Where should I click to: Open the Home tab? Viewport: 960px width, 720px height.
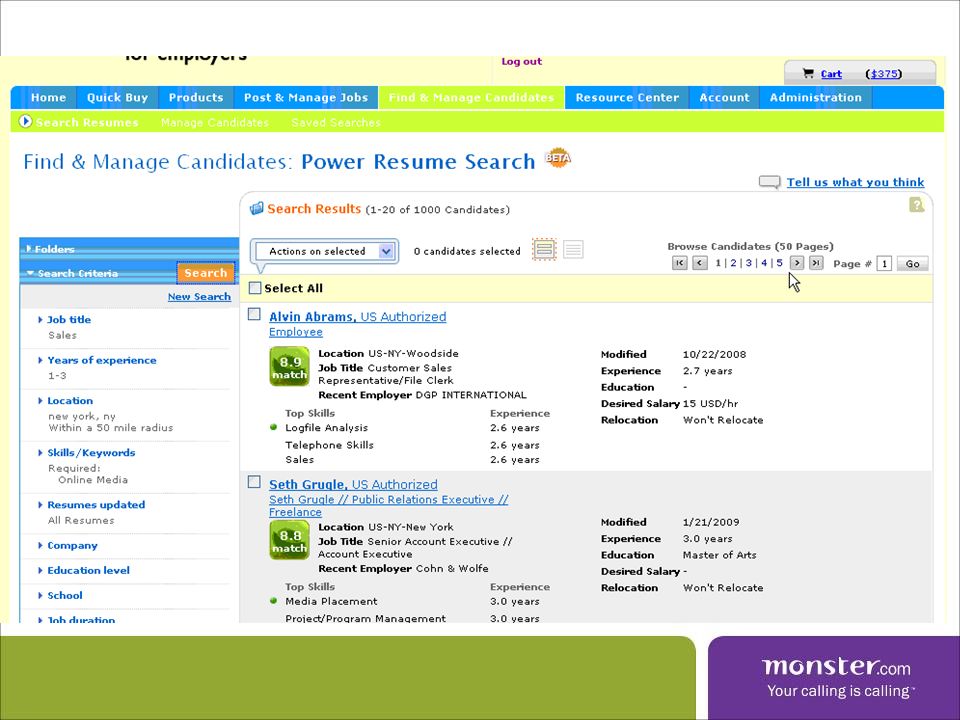coord(48,97)
